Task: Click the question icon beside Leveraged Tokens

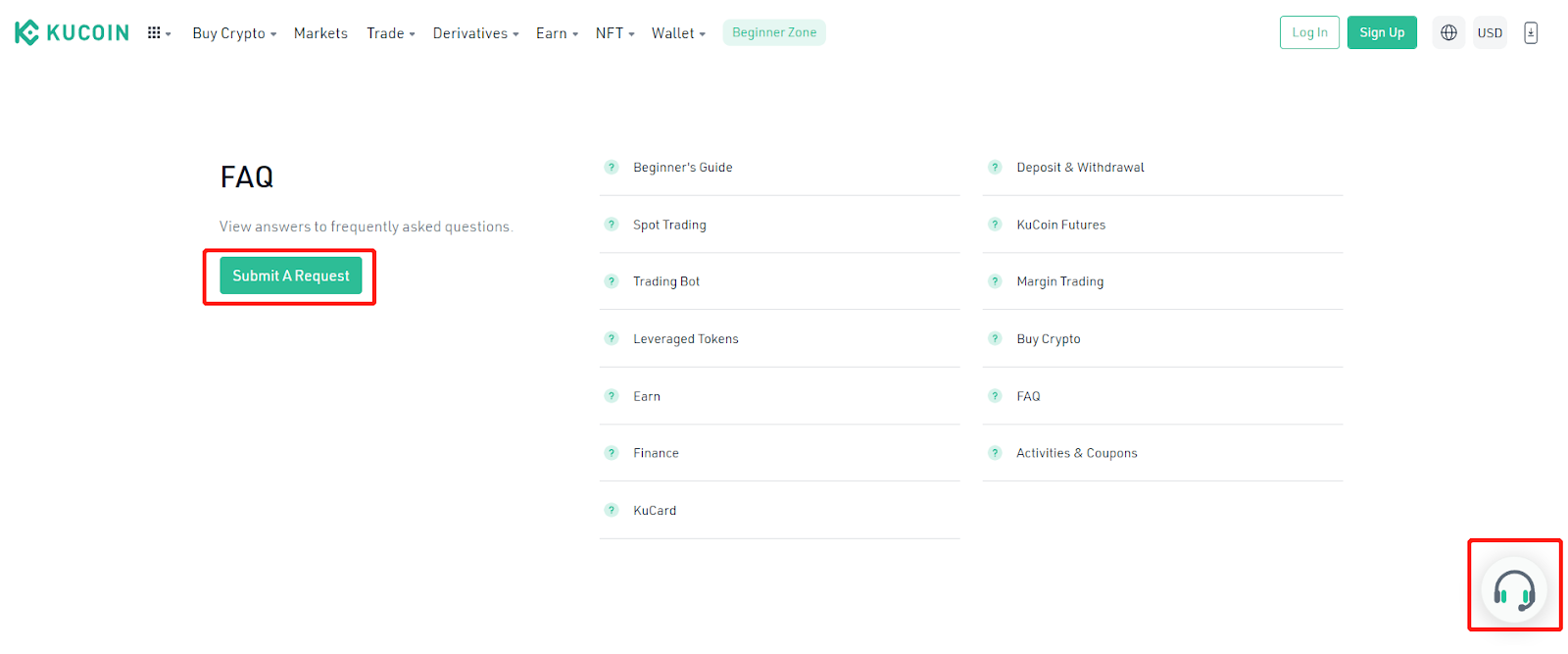Action: pyautogui.click(x=612, y=339)
